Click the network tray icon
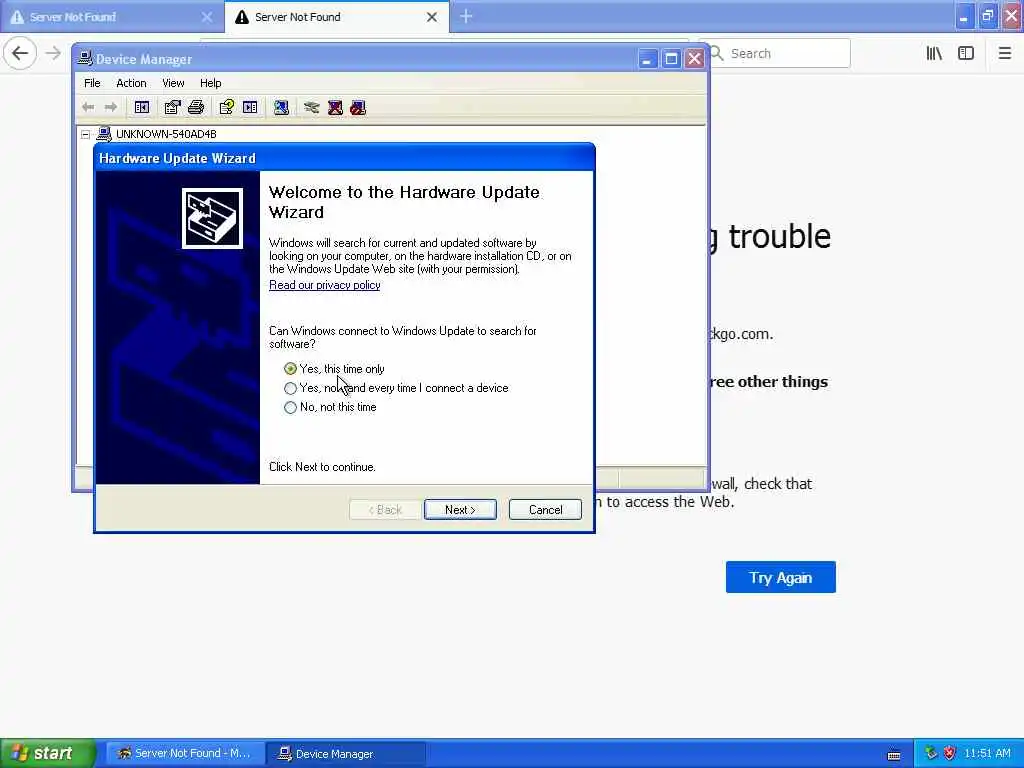This screenshot has height=768, width=1024. [x=931, y=753]
